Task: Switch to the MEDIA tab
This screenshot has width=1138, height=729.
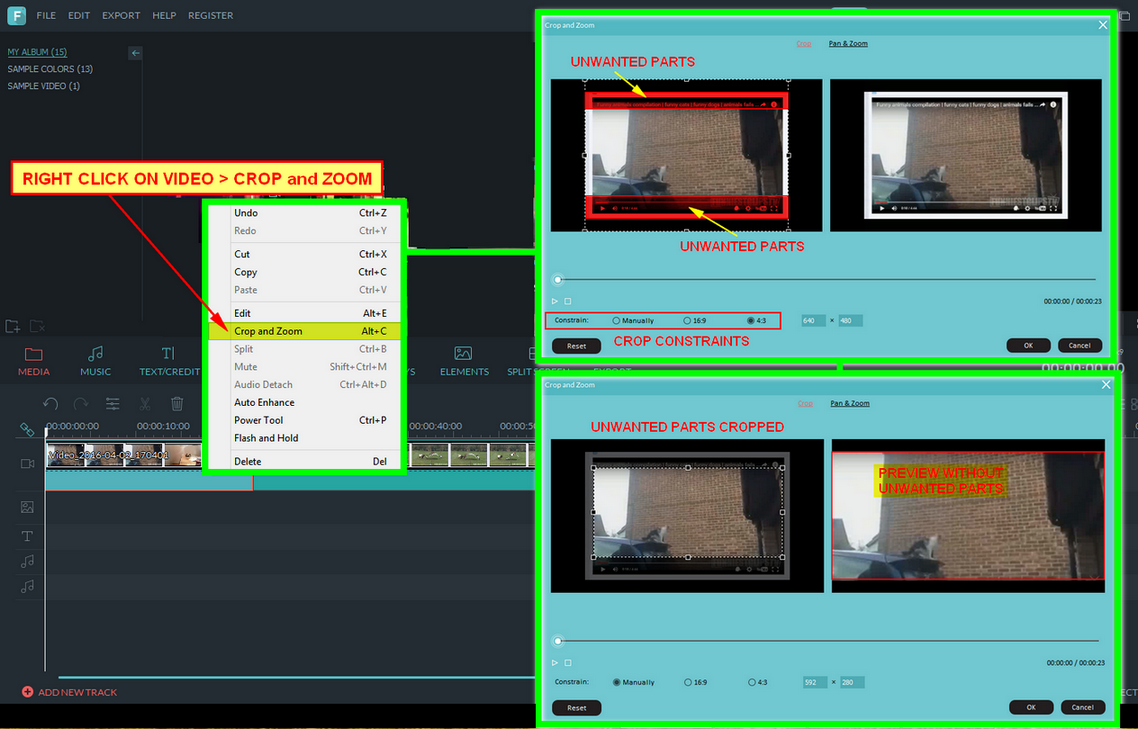Action: [x=33, y=361]
